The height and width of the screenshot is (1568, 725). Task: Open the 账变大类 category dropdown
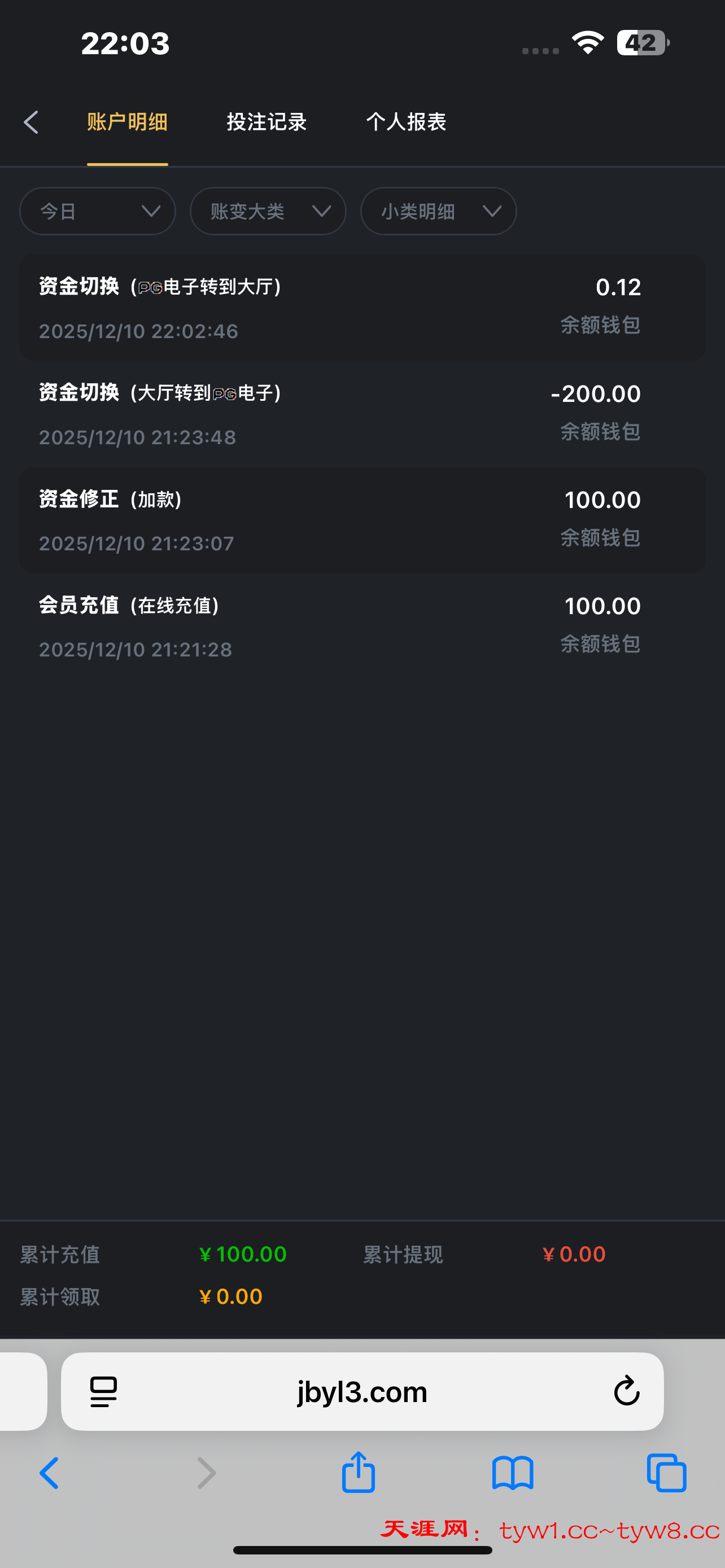268,211
